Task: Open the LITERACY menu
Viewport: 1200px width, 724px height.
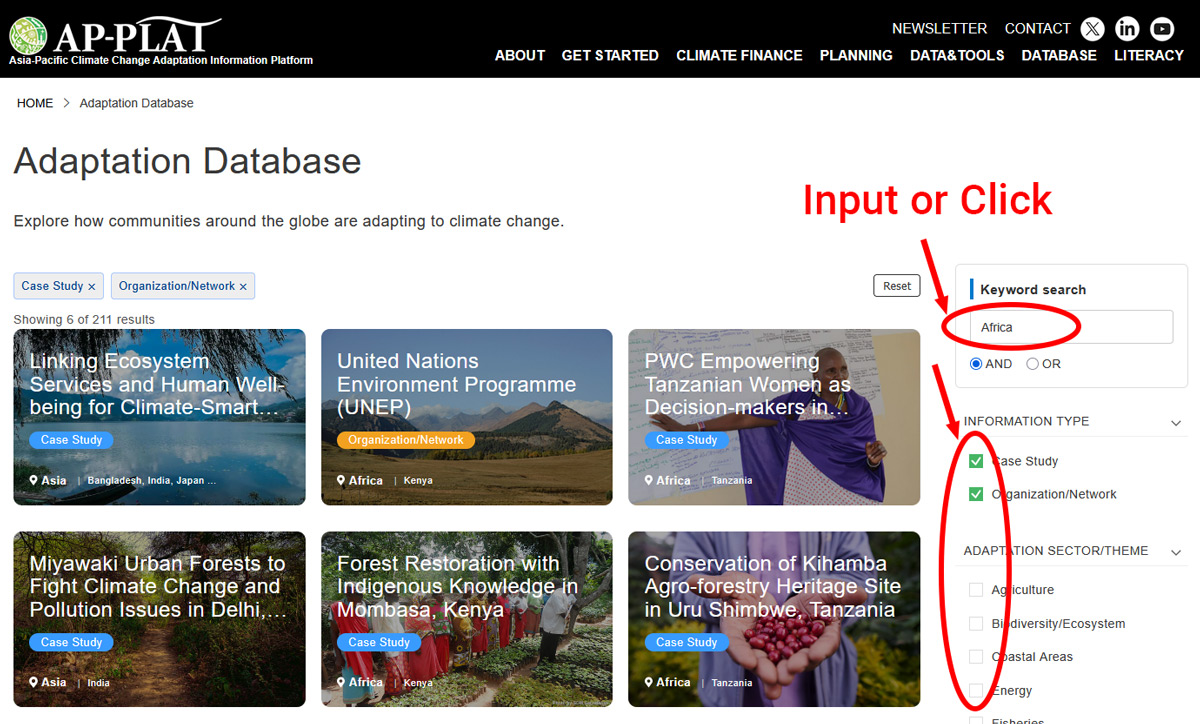Action: tap(1149, 56)
